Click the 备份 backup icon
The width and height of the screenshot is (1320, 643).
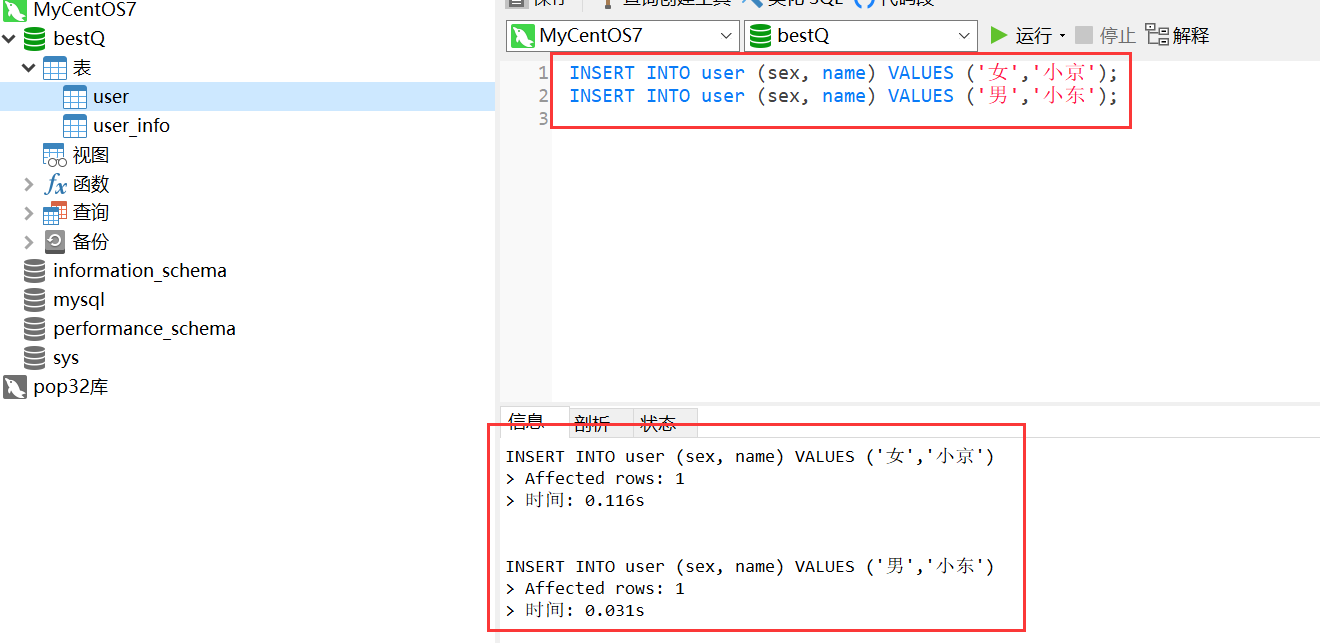coord(55,242)
